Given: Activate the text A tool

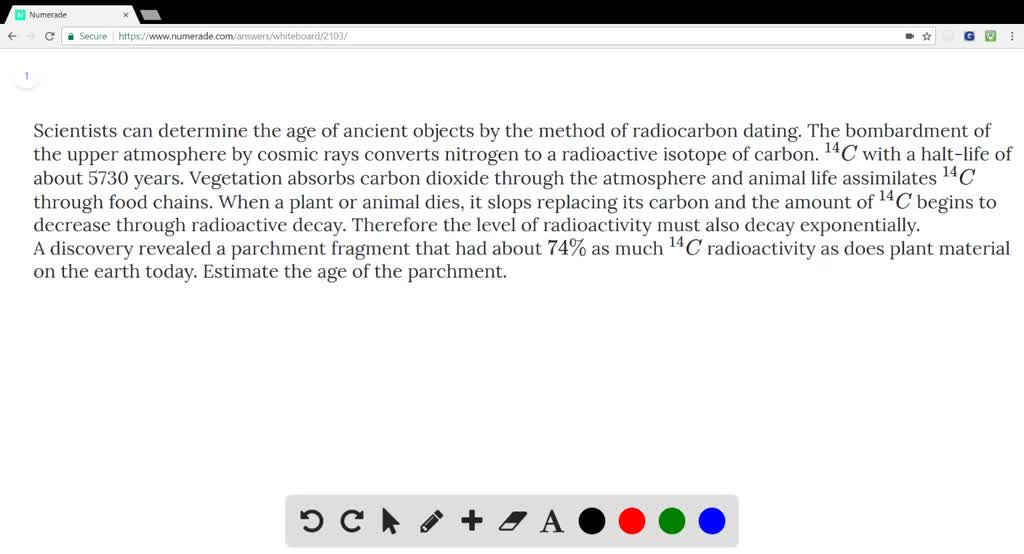Looking at the screenshot, I should [552, 521].
